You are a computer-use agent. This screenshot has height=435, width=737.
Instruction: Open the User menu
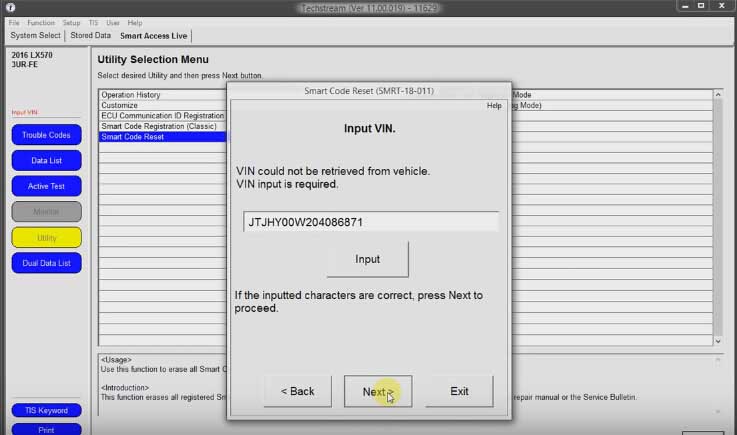coord(115,22)
